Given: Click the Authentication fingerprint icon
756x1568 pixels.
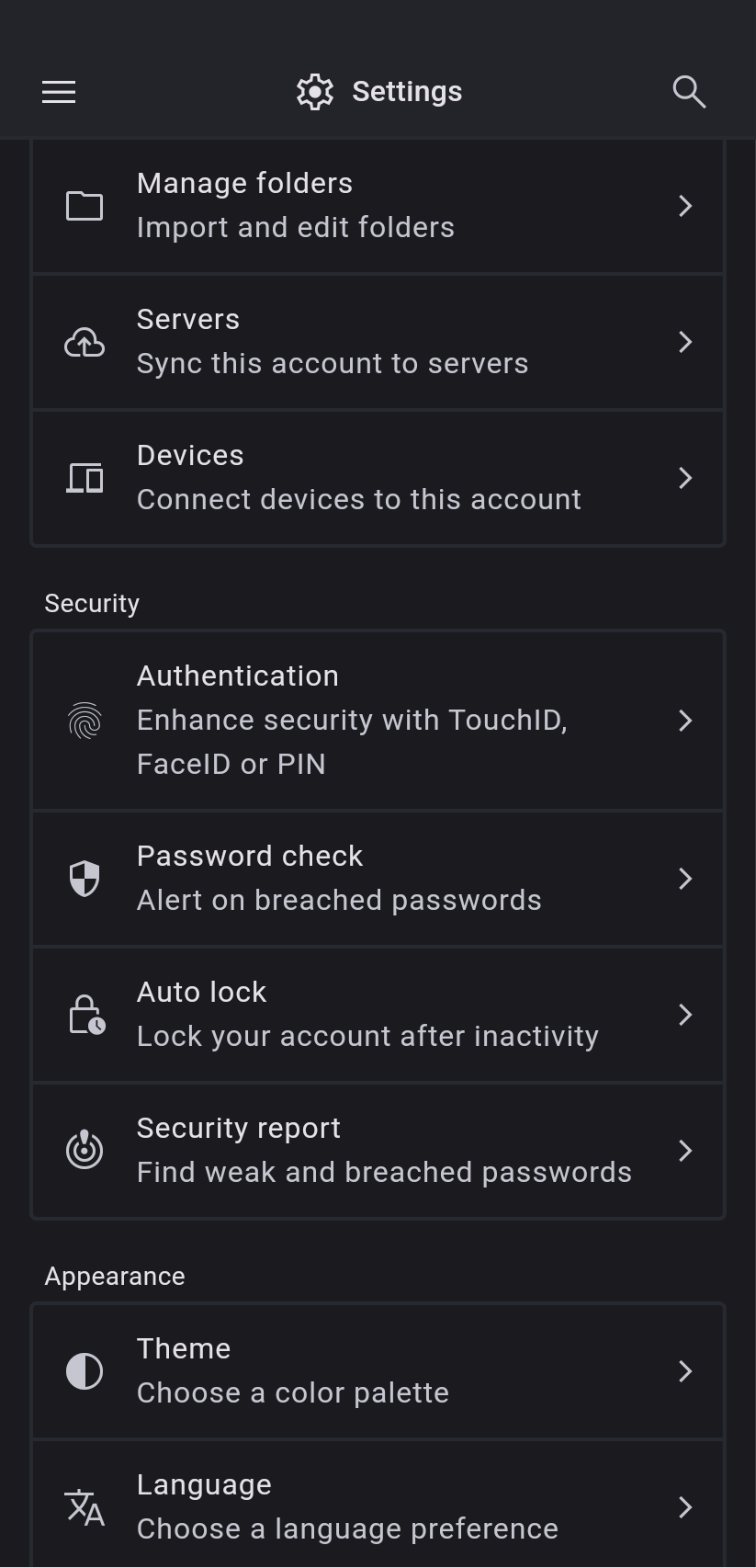Looking at the screenshot, I should pos(85,721).
